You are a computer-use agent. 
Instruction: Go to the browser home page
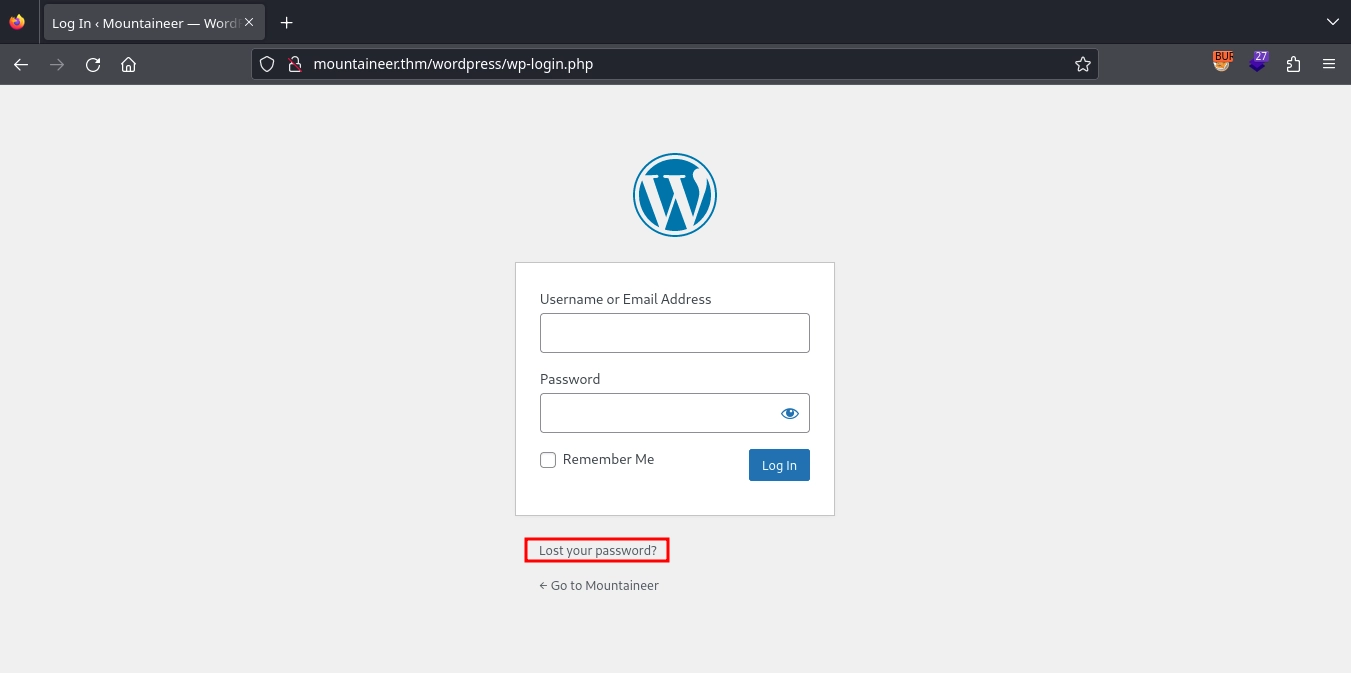point(128,64)
